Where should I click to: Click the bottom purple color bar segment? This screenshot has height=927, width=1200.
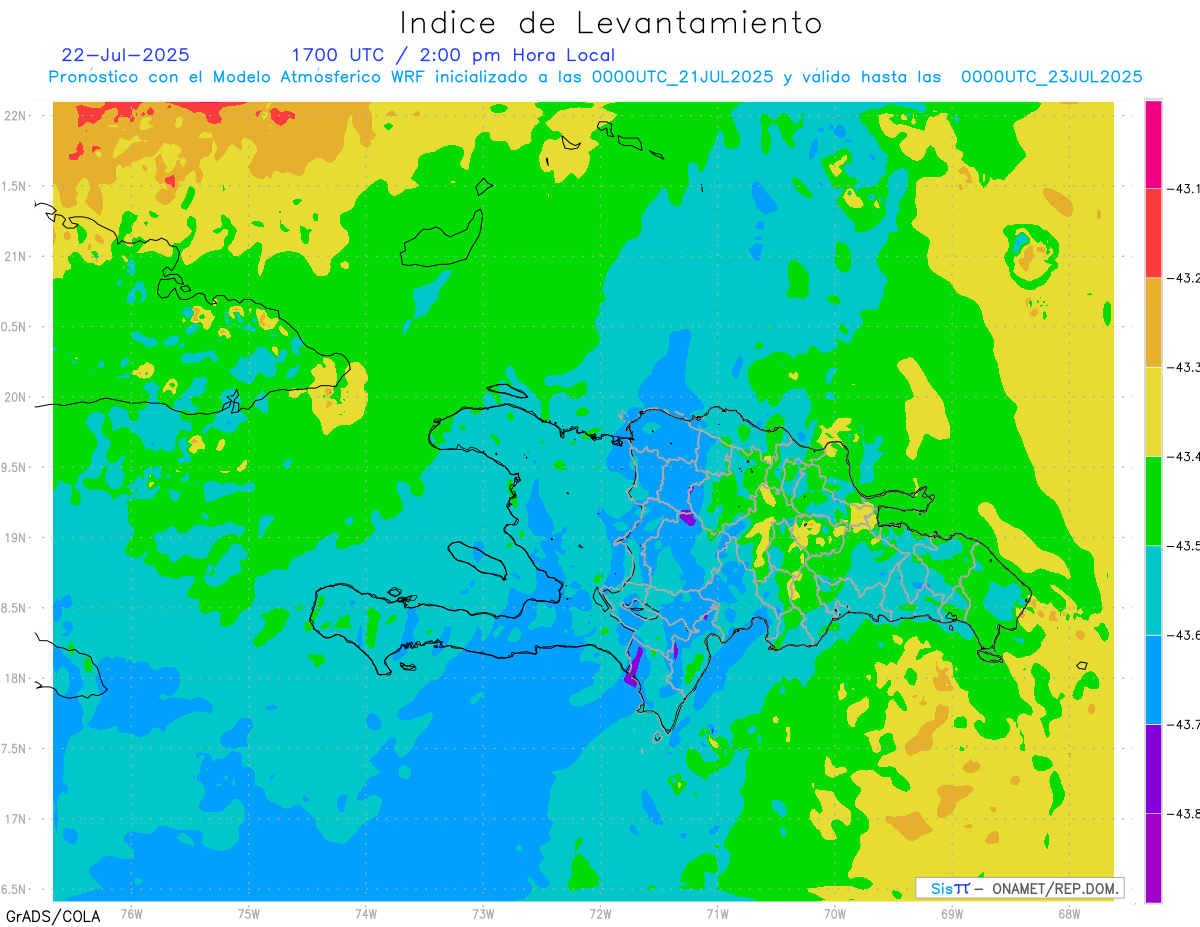tap(1153, 857)
